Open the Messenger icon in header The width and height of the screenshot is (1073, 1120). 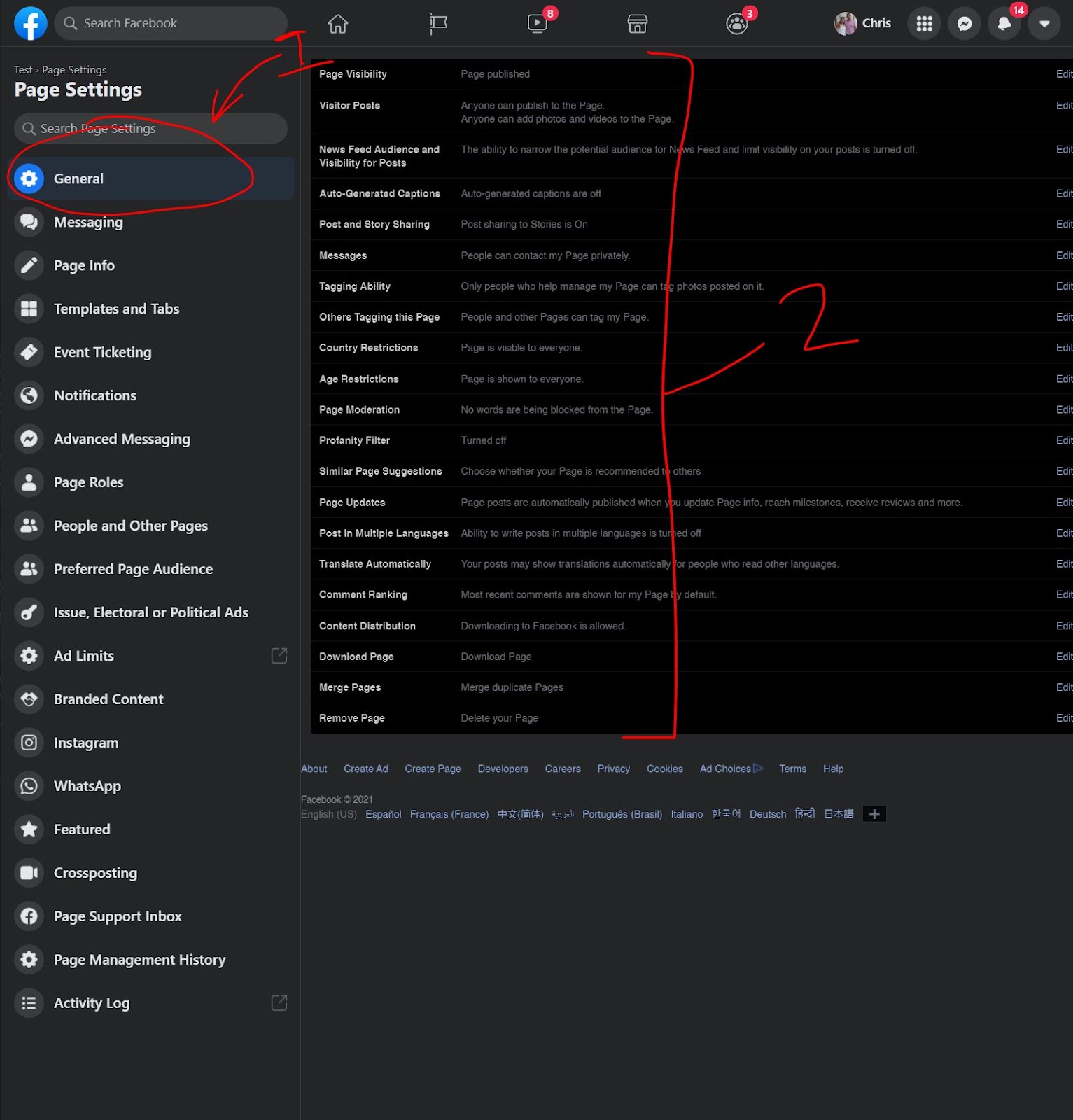(965, 24)
